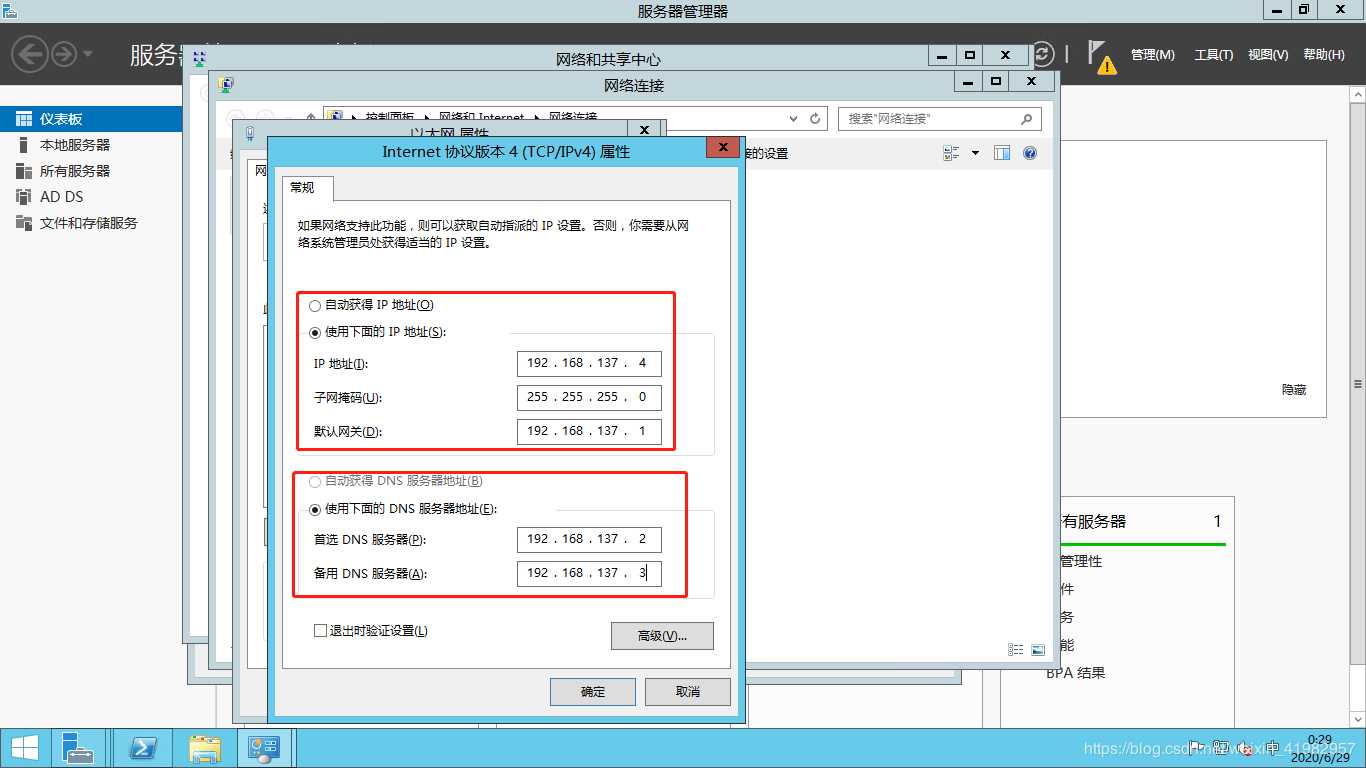Click Server Manager vertical scrollbar down arrow
Screen dimensions: 1366x768
pyautogui.click(x=1358, y=720)
